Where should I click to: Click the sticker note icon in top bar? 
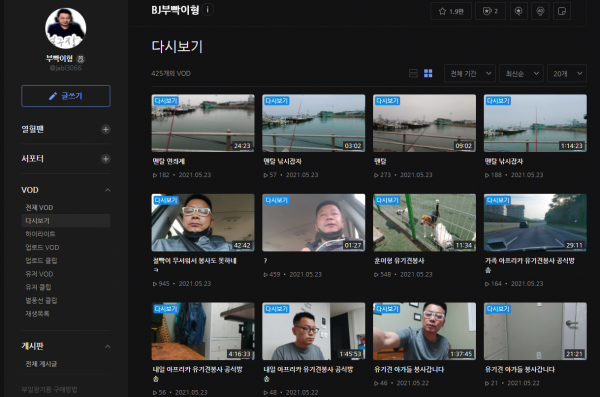(562, 11)
